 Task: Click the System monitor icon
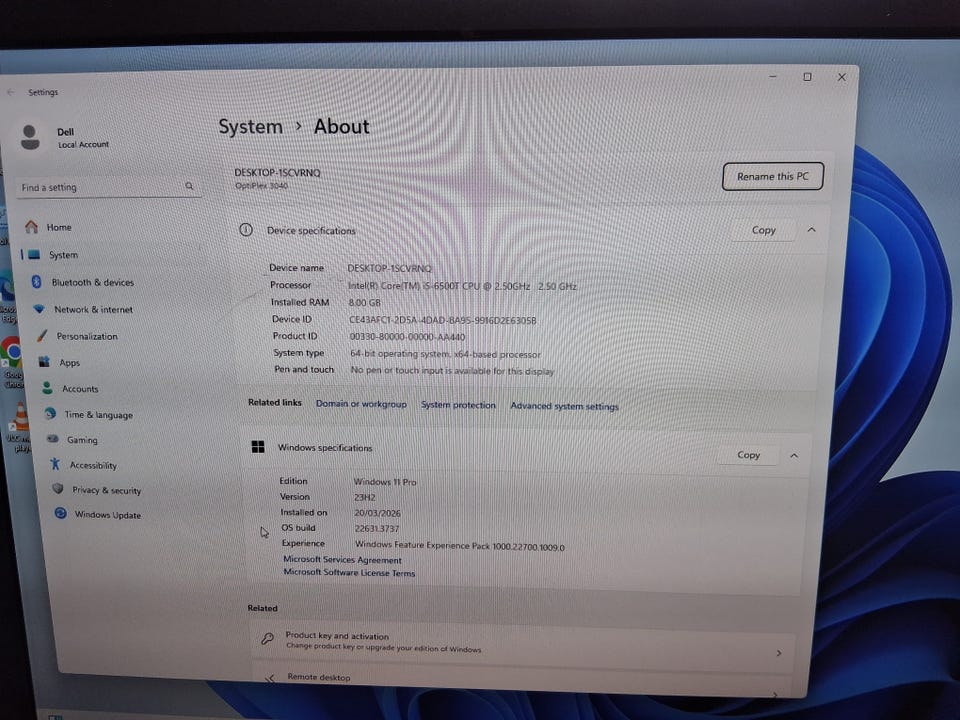point(34,255)
